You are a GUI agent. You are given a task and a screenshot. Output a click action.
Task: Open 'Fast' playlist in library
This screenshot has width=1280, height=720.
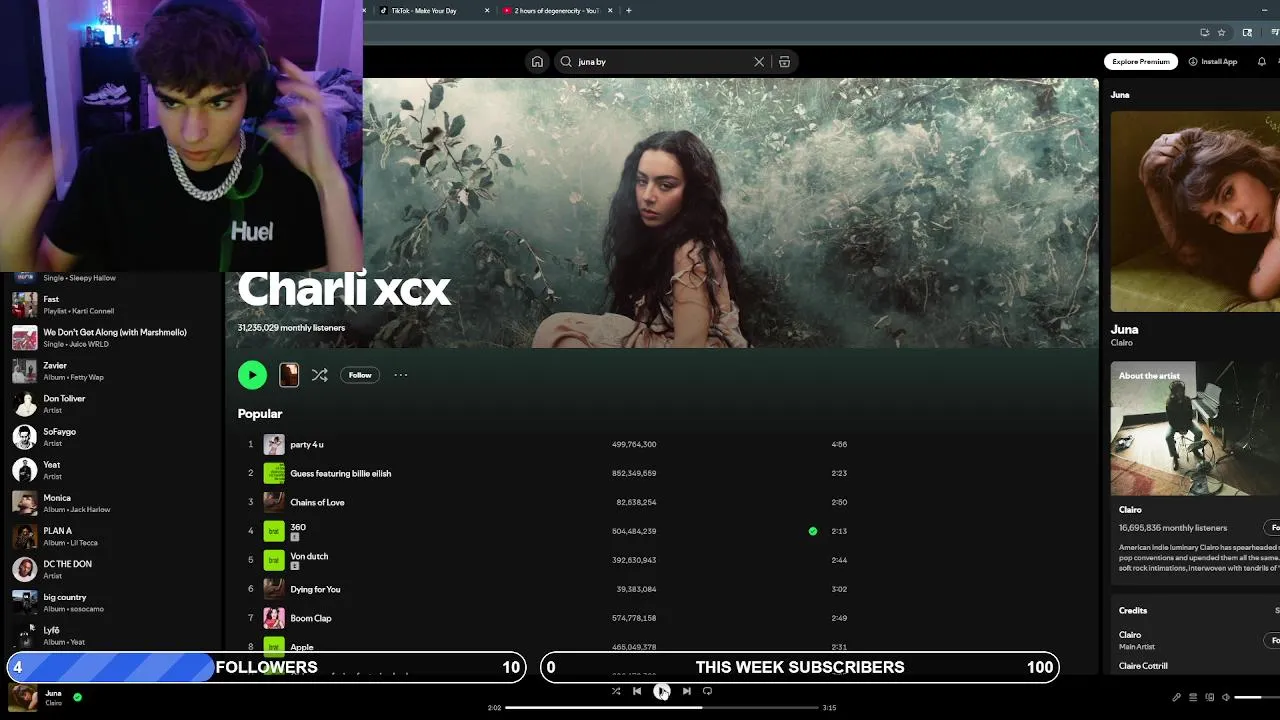point(112,304)
